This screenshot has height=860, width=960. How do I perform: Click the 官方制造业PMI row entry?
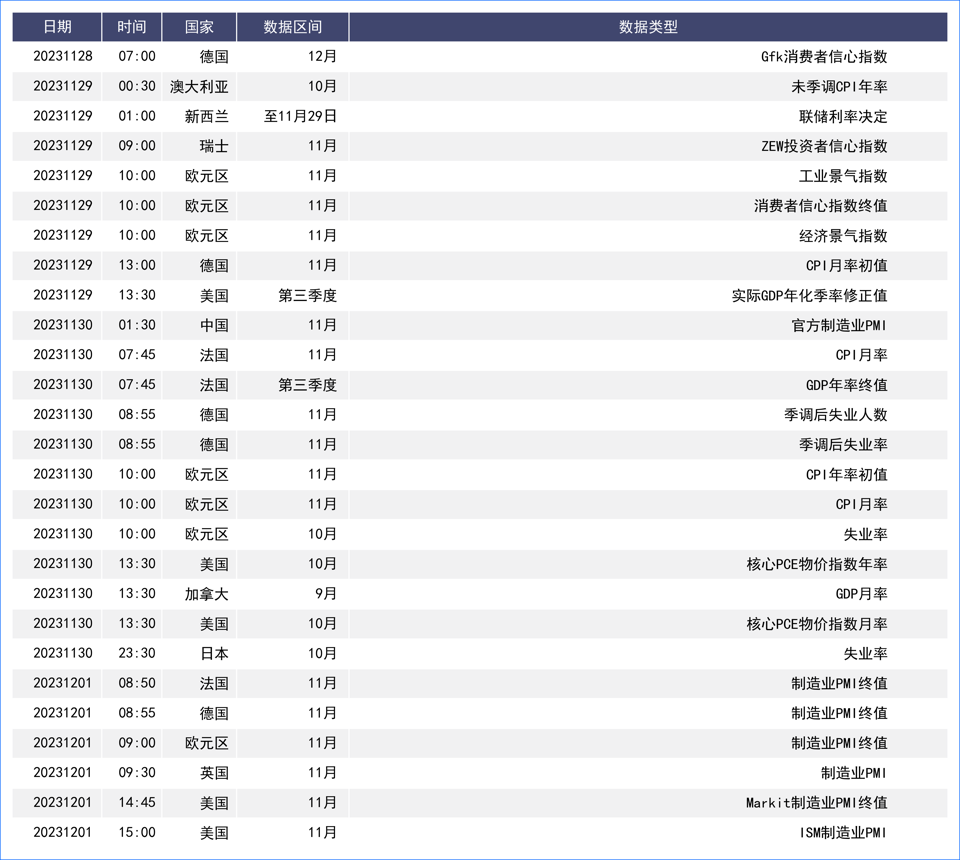pos(838,325)
